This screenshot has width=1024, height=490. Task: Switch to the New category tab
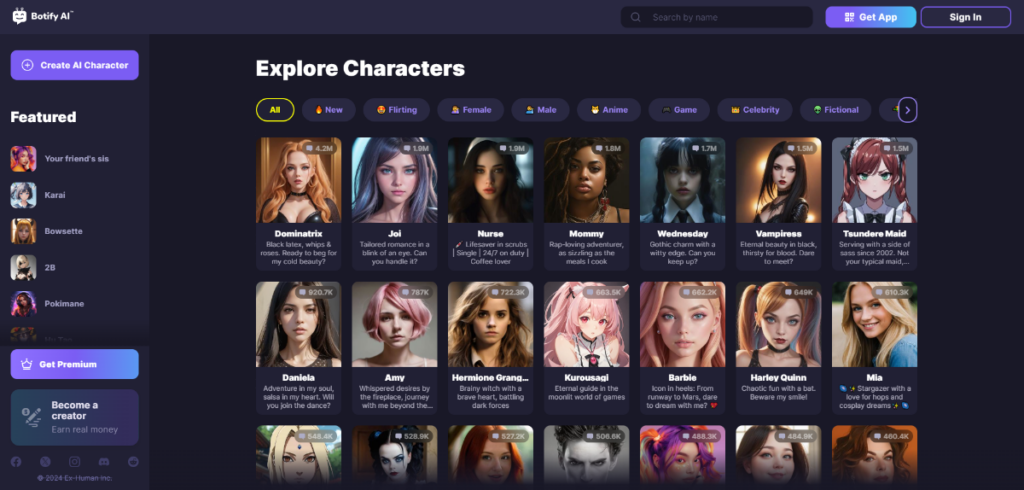point(328,110)
